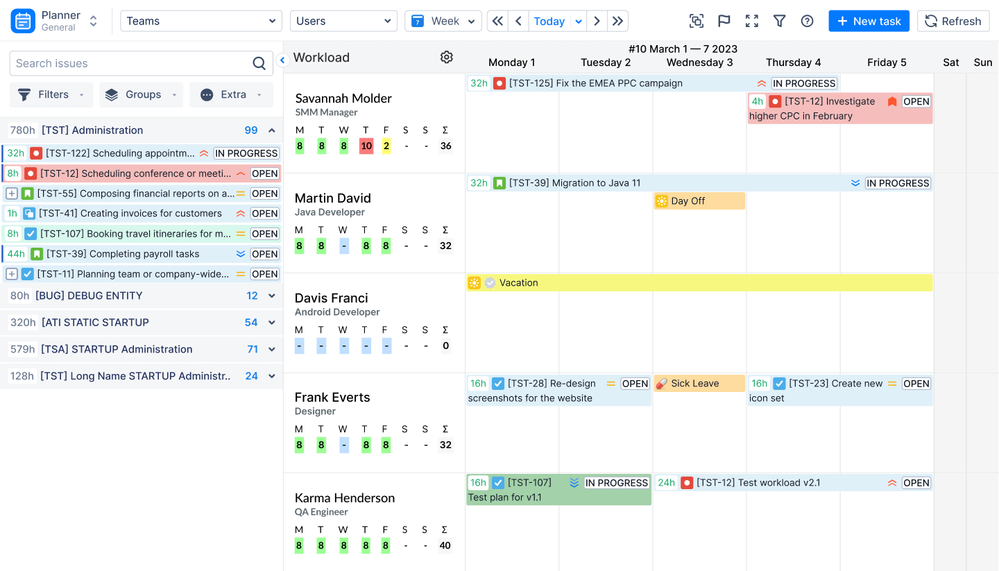
Task: Expand the [ATI STATIC STARTUP group
Action: pos(272,322)
